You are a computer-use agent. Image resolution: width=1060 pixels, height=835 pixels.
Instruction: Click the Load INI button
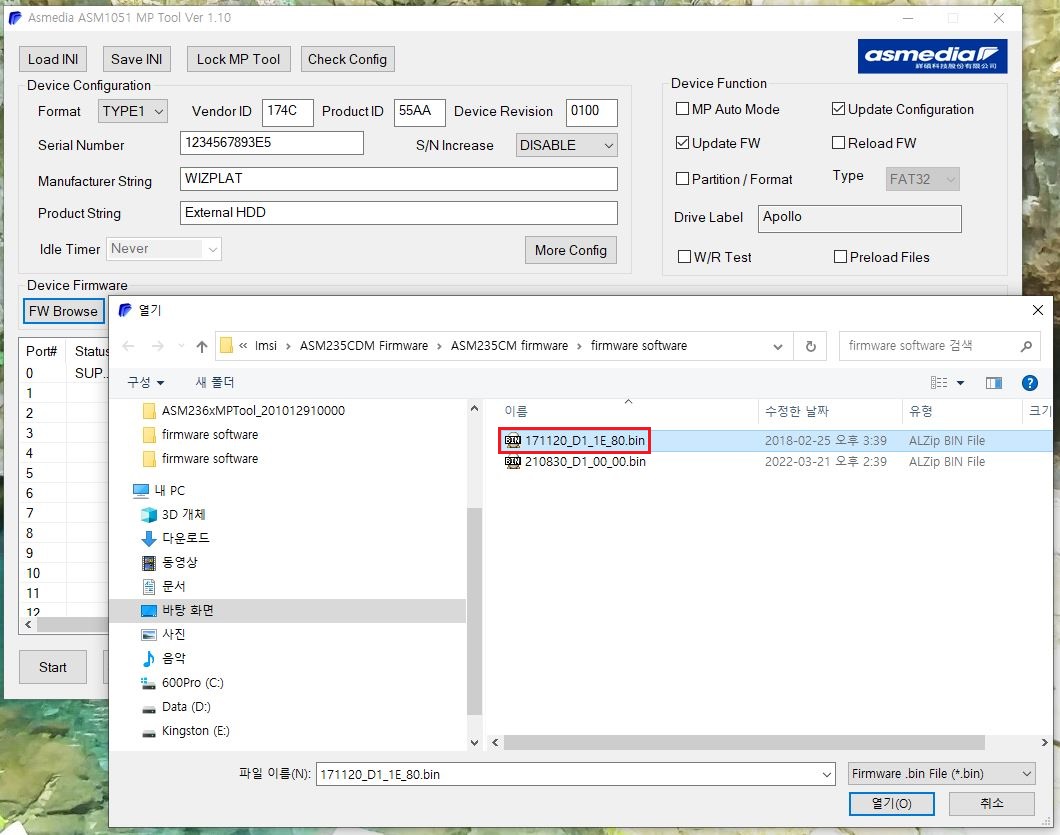[53, 59]
